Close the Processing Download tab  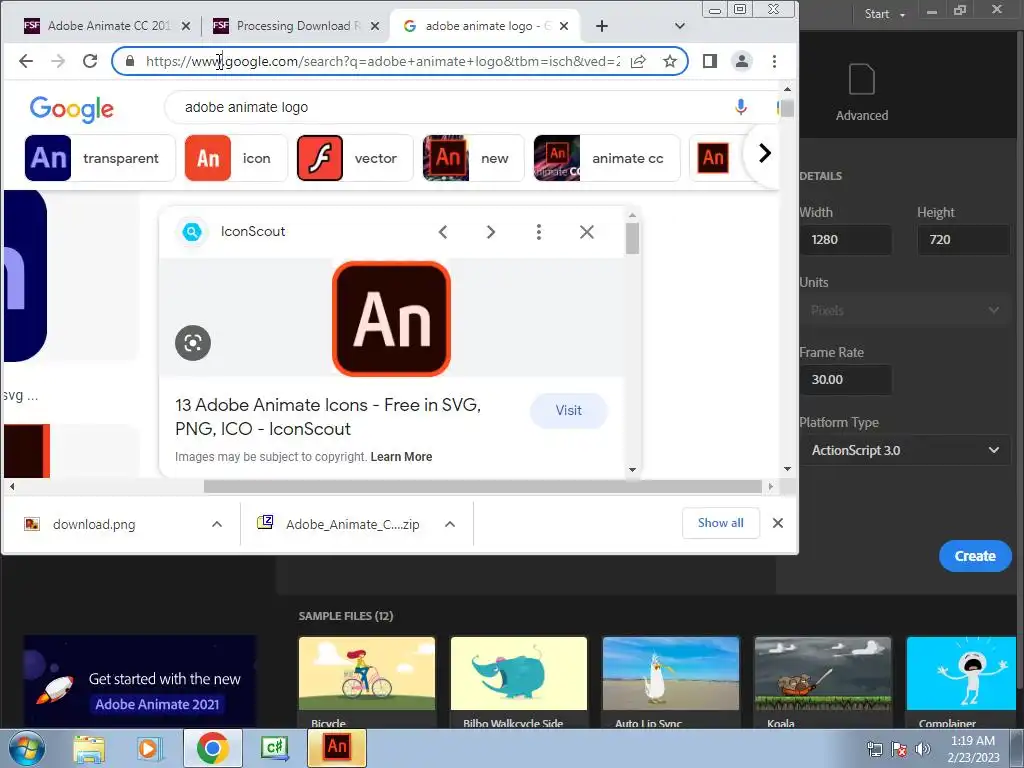[x=375, y=26]
